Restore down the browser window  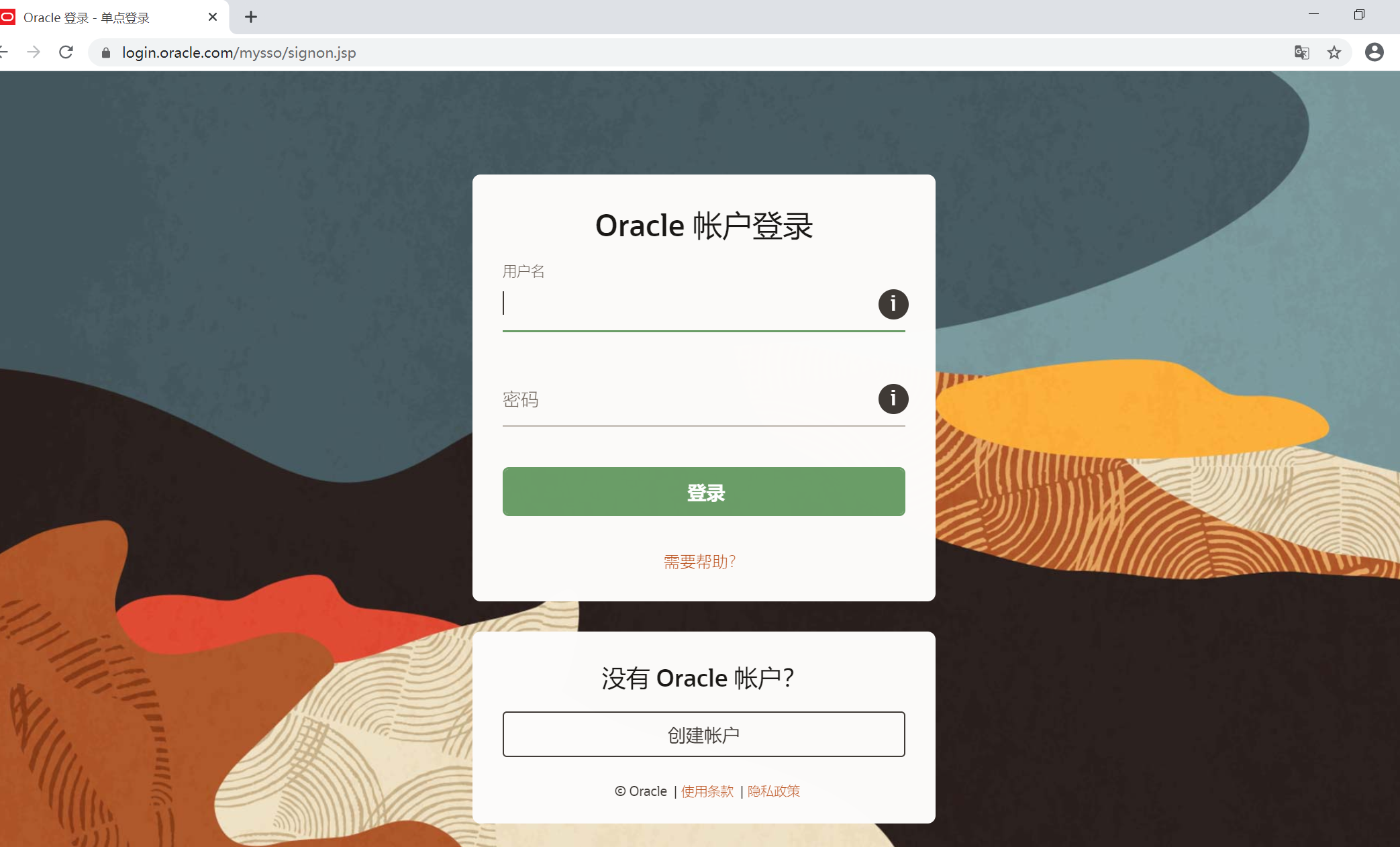pos(1359,15)
